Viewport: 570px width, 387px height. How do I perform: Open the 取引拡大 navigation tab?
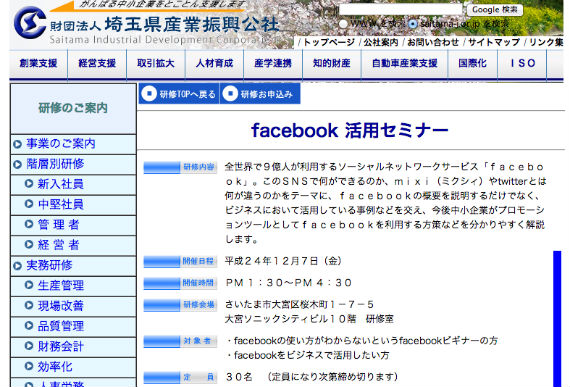tap(156, 64)
